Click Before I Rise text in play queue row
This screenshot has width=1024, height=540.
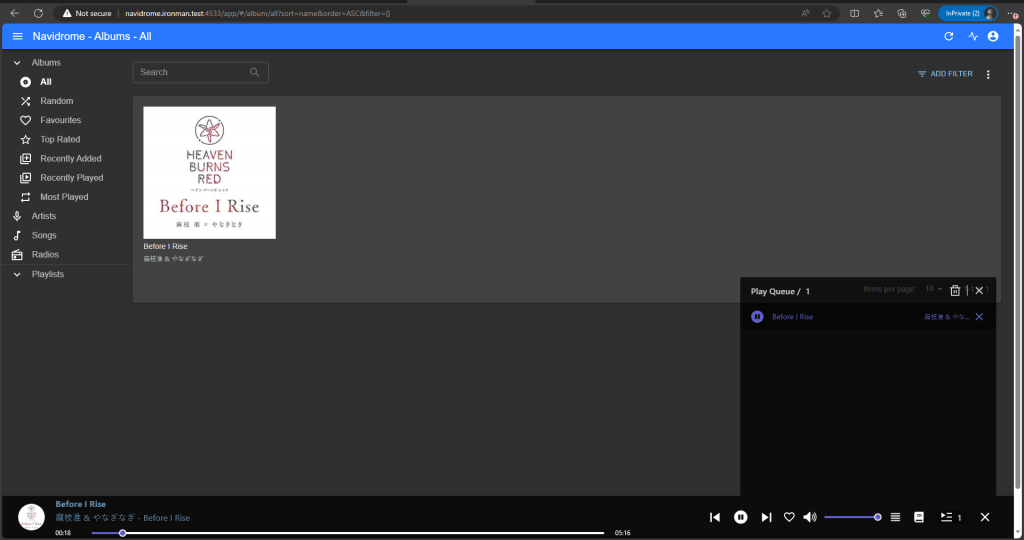pyautogui.click(x=792, y=317)
